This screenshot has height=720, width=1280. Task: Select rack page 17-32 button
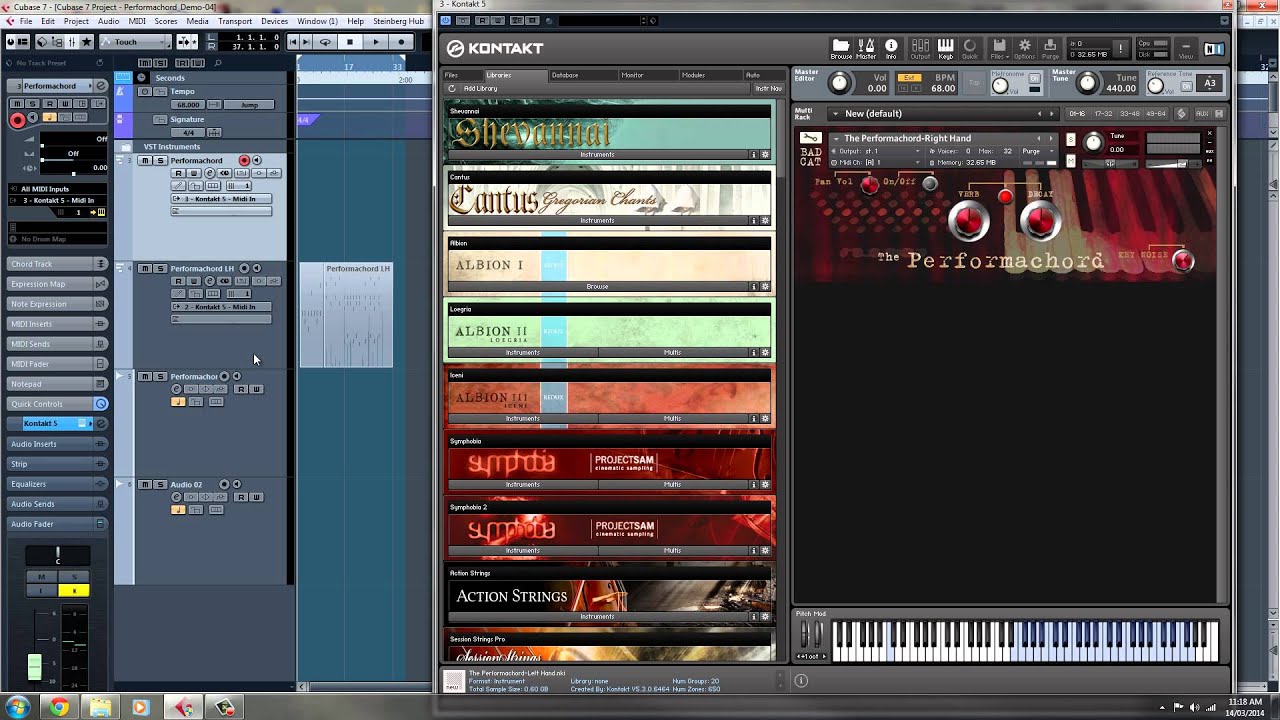1102,114
